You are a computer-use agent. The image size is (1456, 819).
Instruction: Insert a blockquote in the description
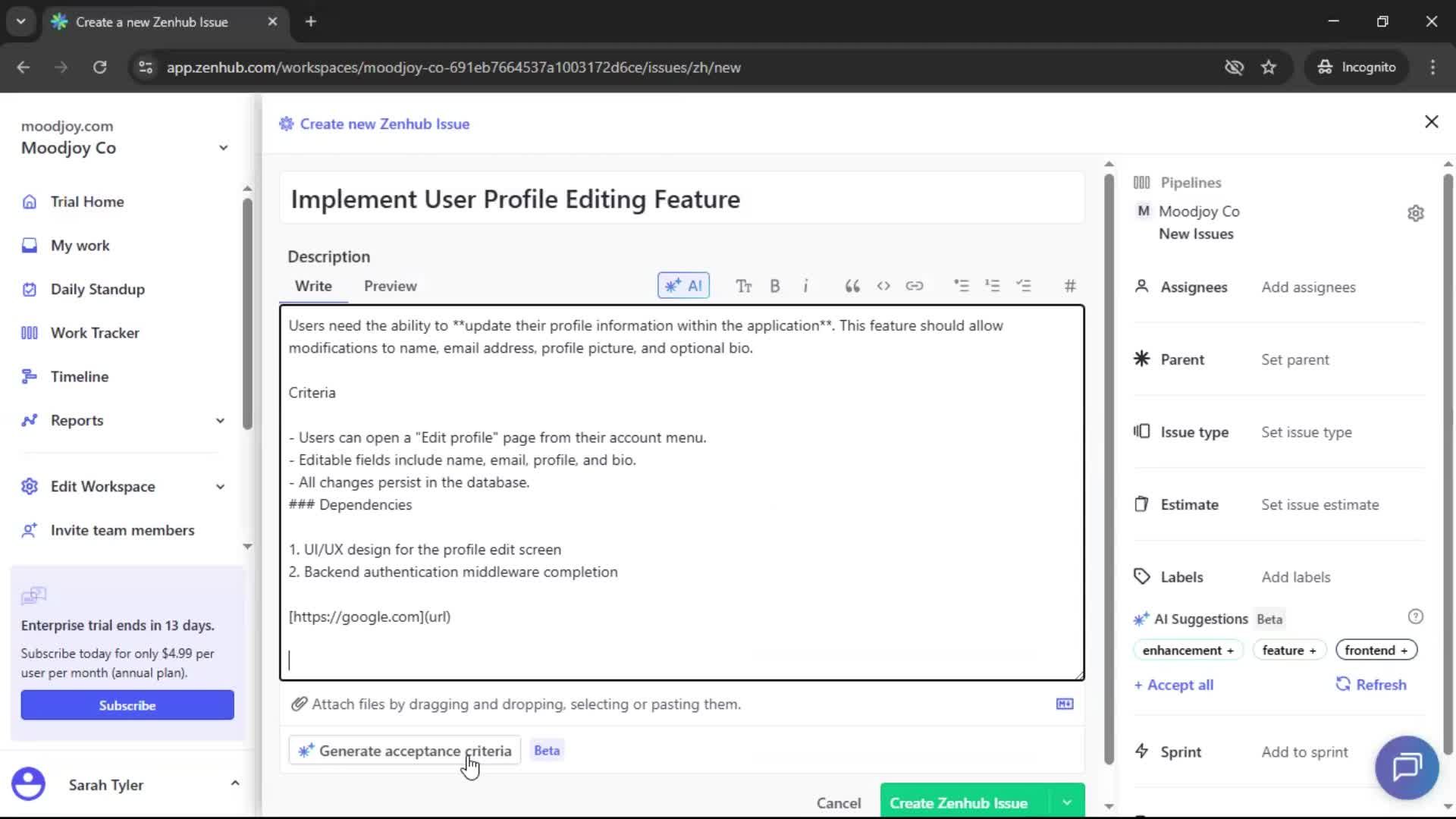point(852,286)
